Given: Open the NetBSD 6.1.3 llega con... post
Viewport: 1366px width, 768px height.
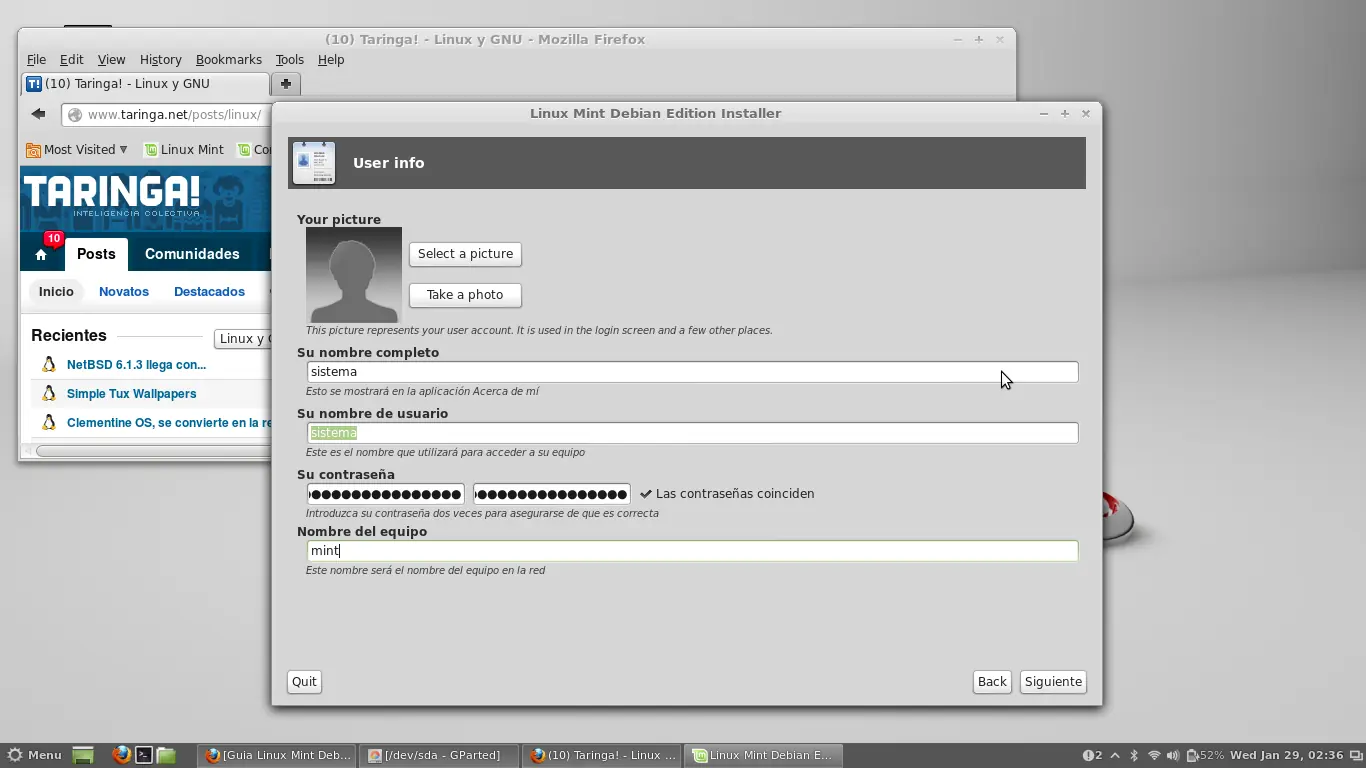Looking at the screenshot, I should (136, 365).
